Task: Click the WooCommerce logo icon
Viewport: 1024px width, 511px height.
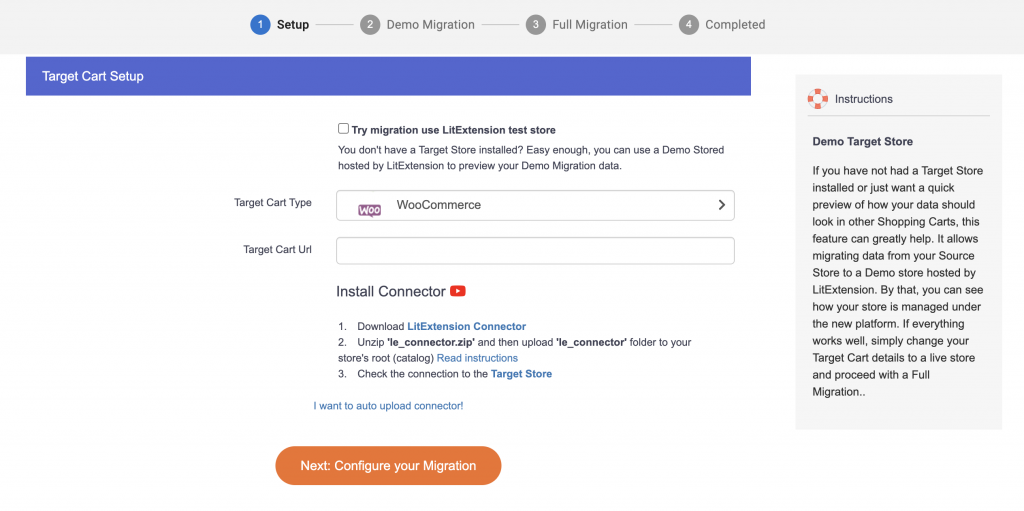Action: (x=370, y=210)
